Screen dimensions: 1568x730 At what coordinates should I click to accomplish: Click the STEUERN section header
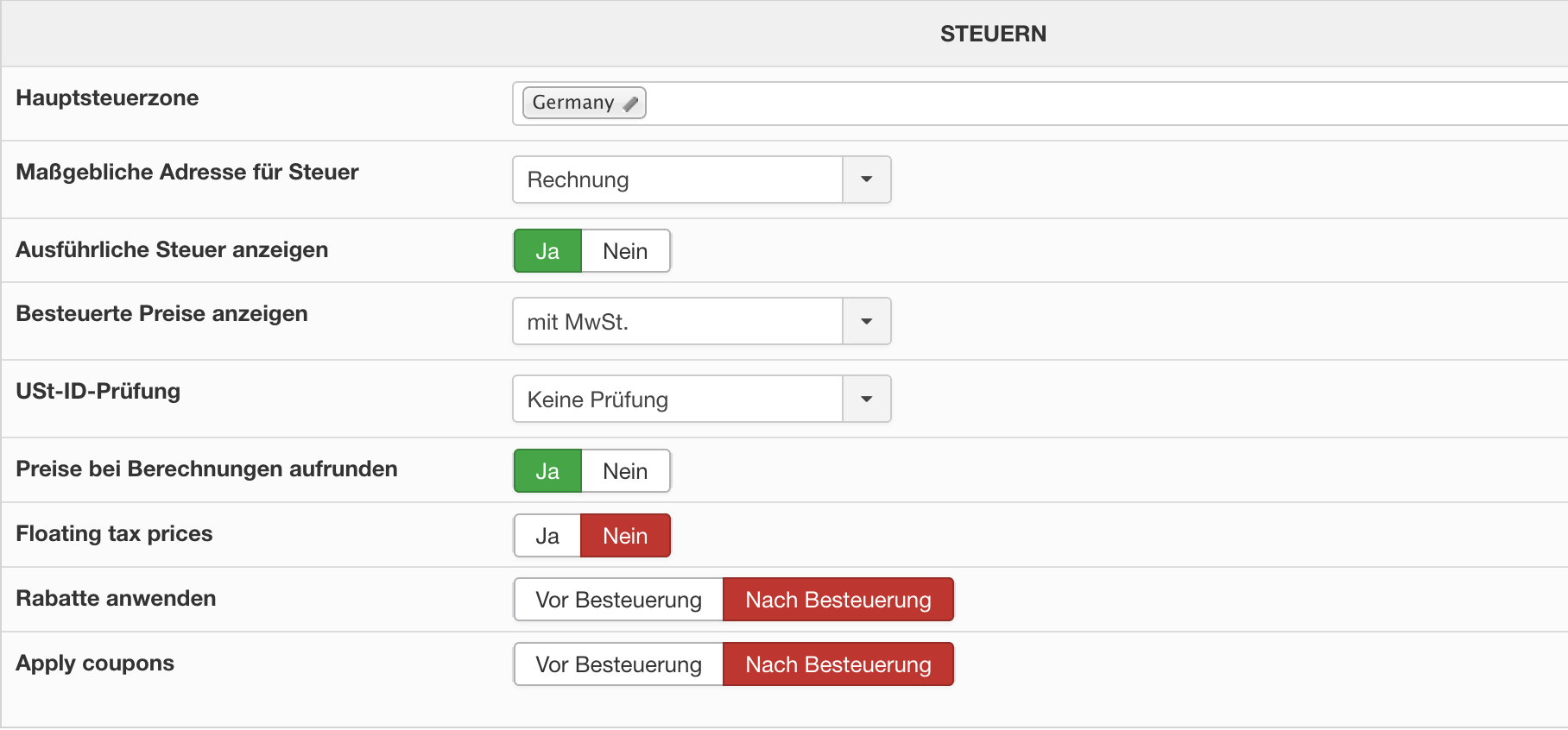click(x=993, y=34)
